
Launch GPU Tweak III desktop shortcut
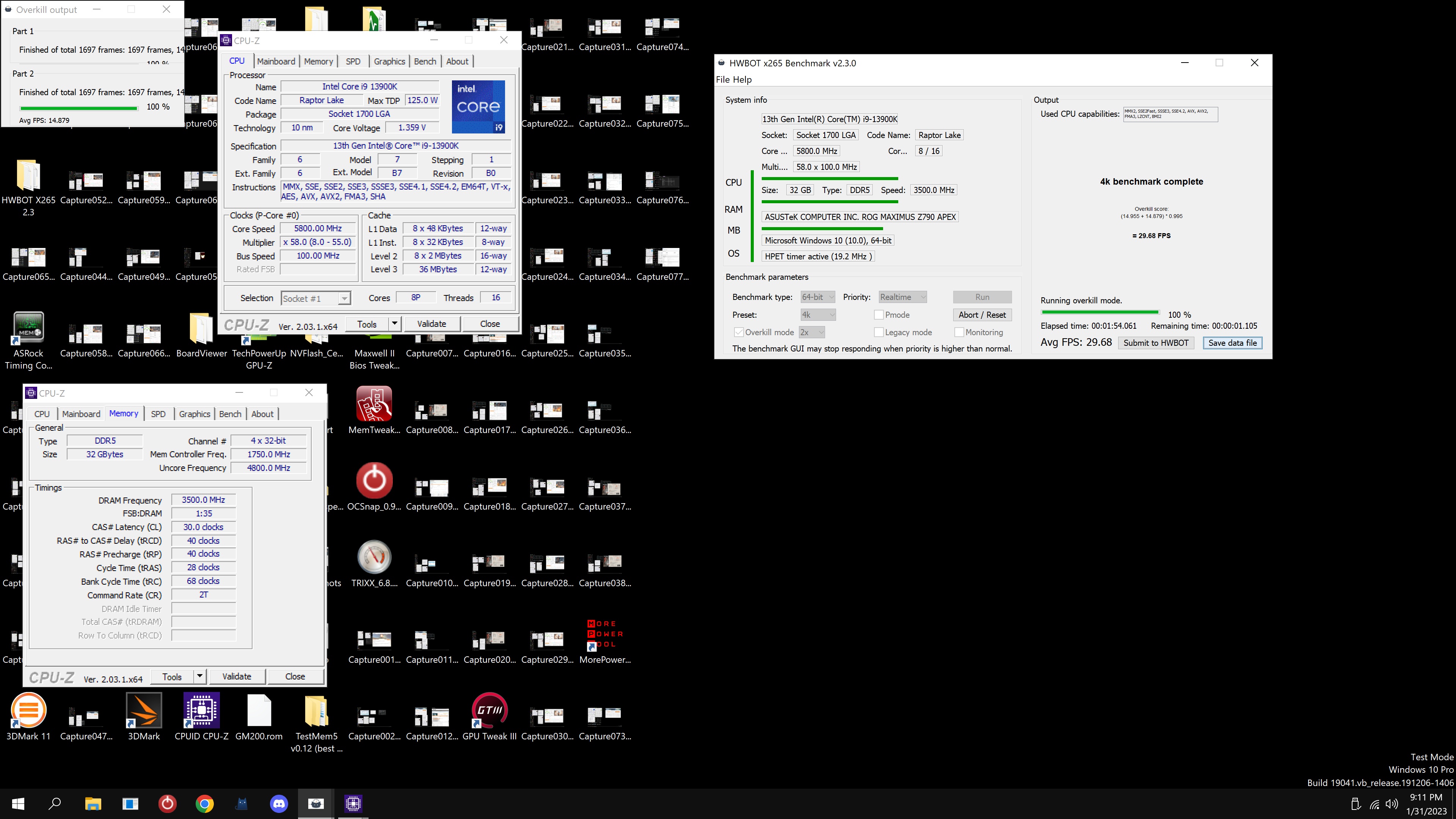click(x=490, y=717)
